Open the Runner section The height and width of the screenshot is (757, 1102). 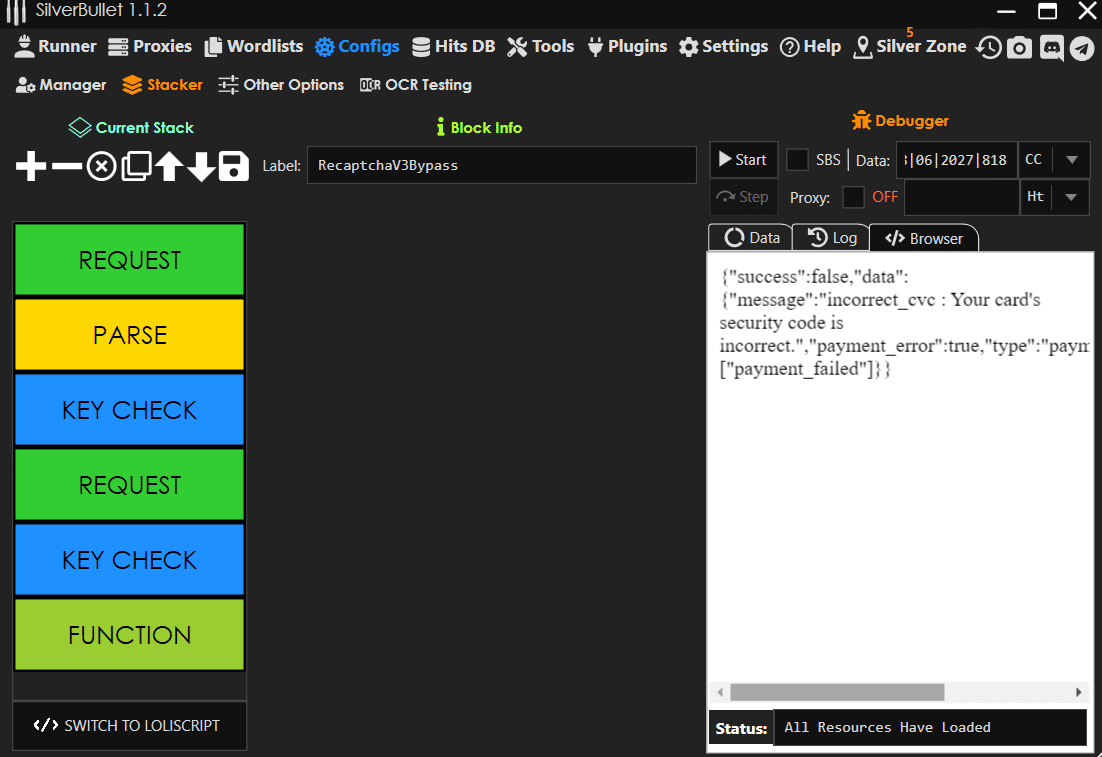pyautogui.click(x=56, y=46)
